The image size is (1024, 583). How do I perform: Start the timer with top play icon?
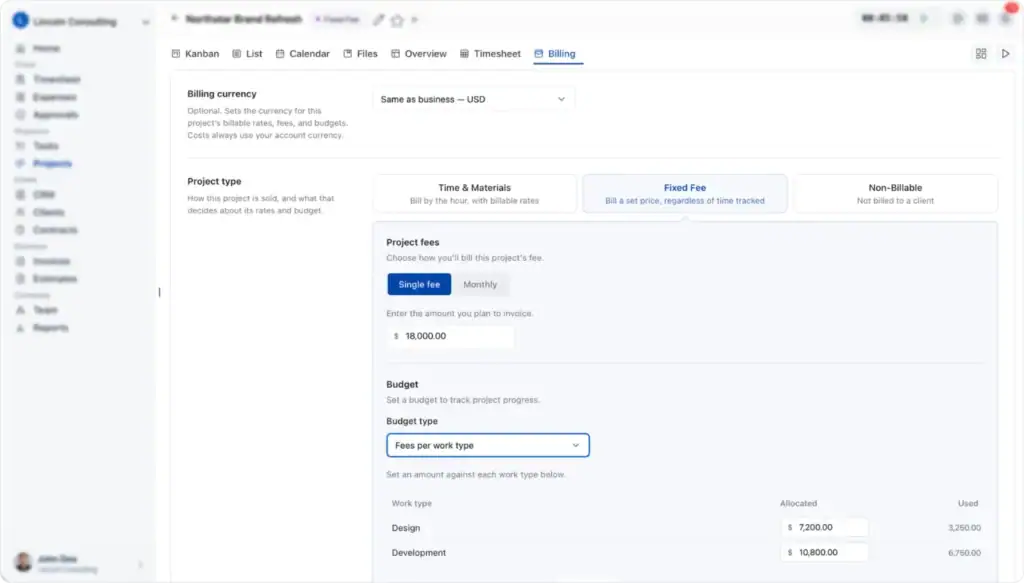point(924,18)
